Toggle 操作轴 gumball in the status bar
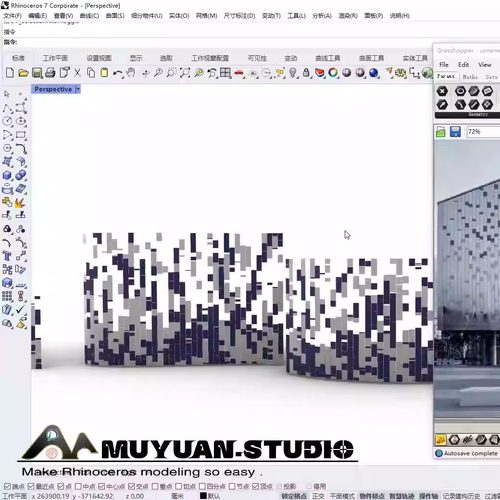500x500 pixels. click(x=428, y=496)
